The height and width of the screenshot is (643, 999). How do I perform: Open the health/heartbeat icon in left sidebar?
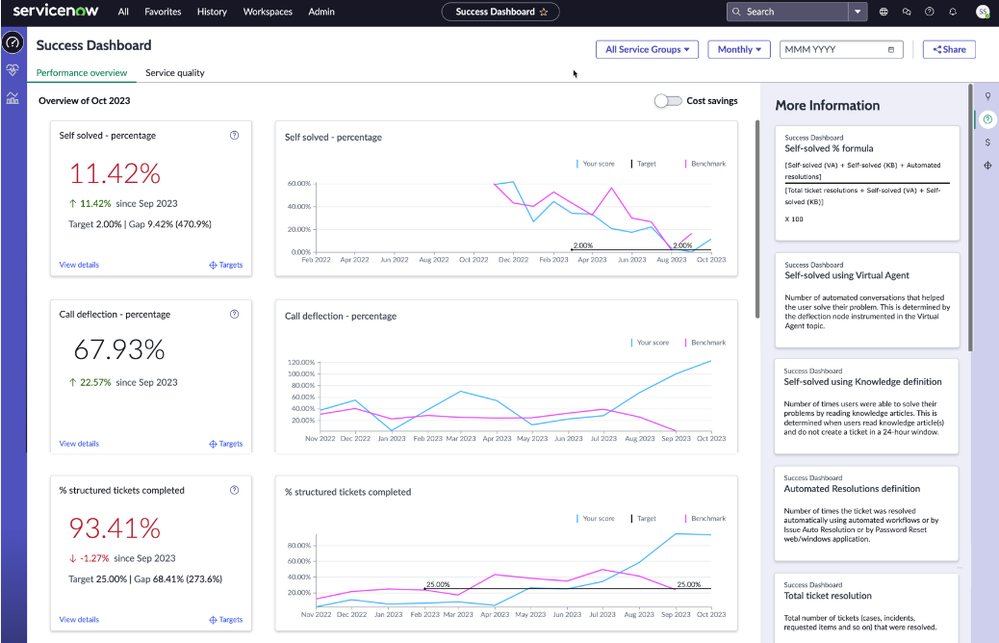pyautogui.click(x=12, y=70)
